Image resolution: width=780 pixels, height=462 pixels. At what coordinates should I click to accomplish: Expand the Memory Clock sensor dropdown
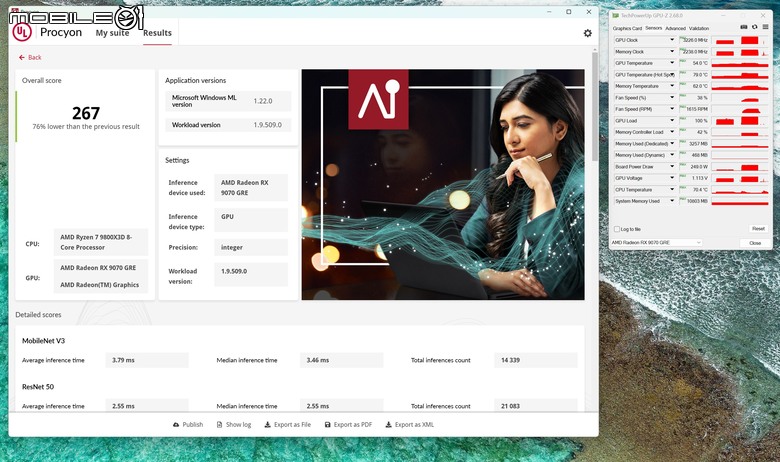coord(672,51)
